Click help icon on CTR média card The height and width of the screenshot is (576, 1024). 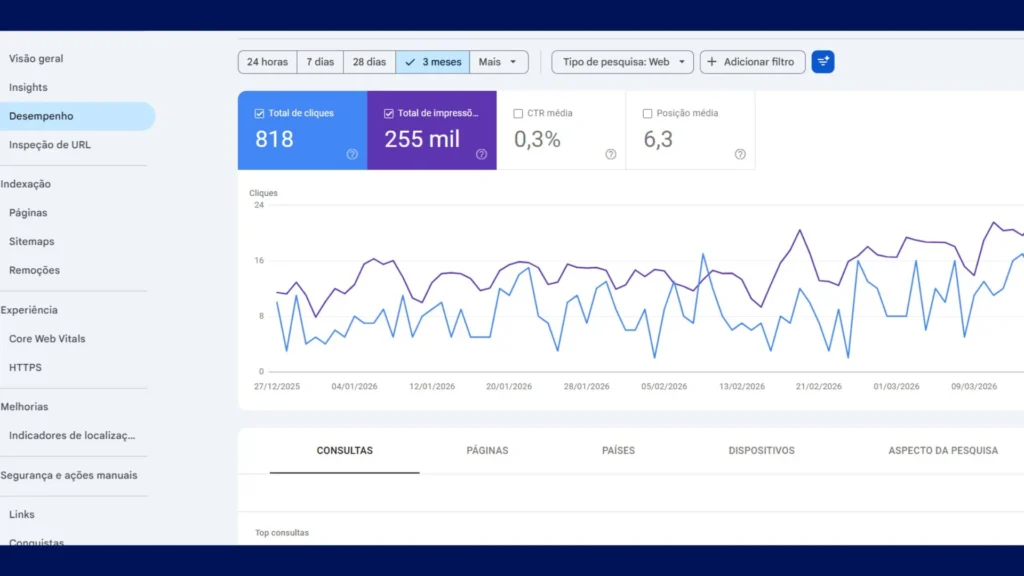click(610, 154)
